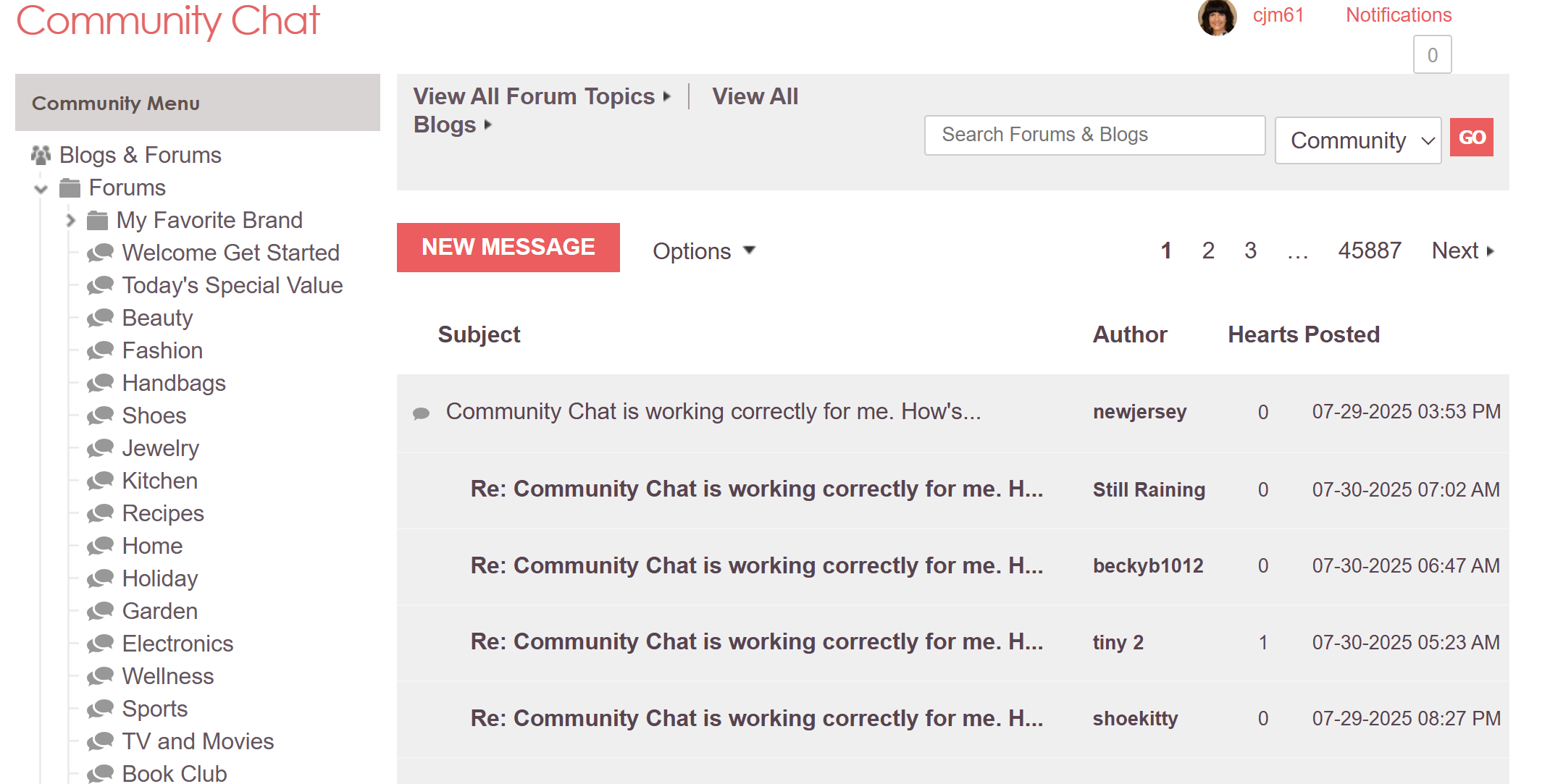This screenshot has width=1550, height=784.
Task: Go to page 2 of forum topics
Action: point(1208,250)
